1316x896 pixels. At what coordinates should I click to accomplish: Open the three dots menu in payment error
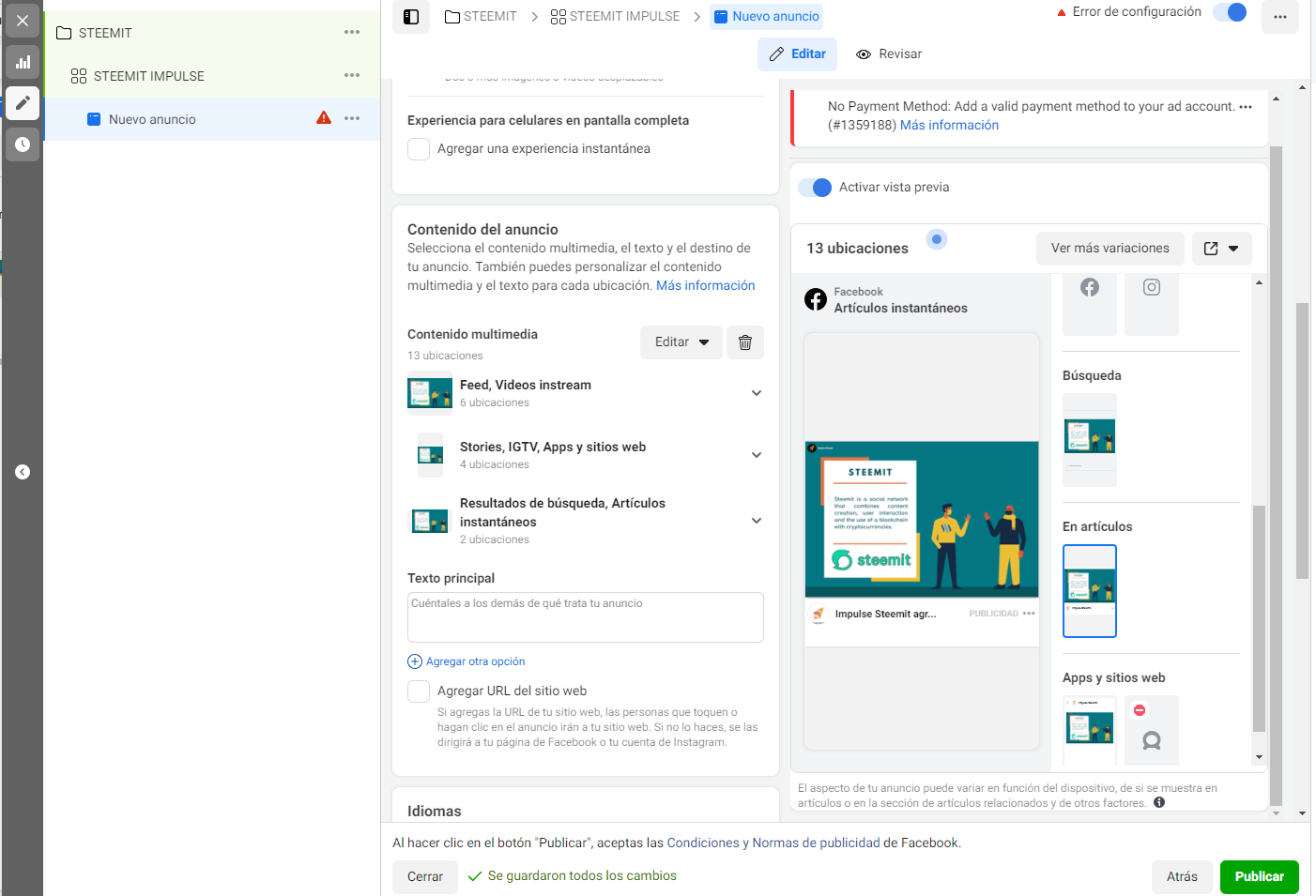pos(1246,107)
